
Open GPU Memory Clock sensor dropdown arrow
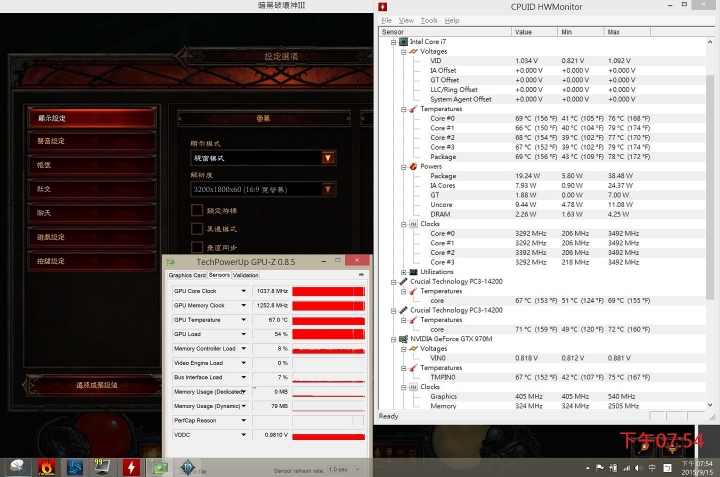(x=243, y=305)
